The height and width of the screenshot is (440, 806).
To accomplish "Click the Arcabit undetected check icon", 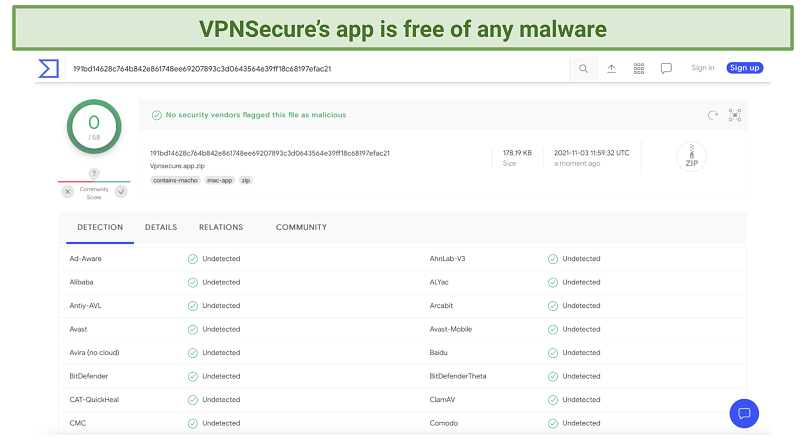I will point(553,306).
